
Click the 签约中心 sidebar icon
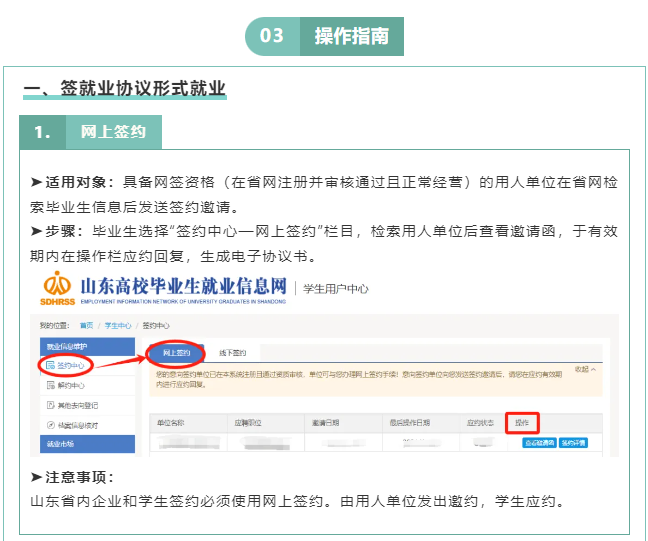click(50, 365)
